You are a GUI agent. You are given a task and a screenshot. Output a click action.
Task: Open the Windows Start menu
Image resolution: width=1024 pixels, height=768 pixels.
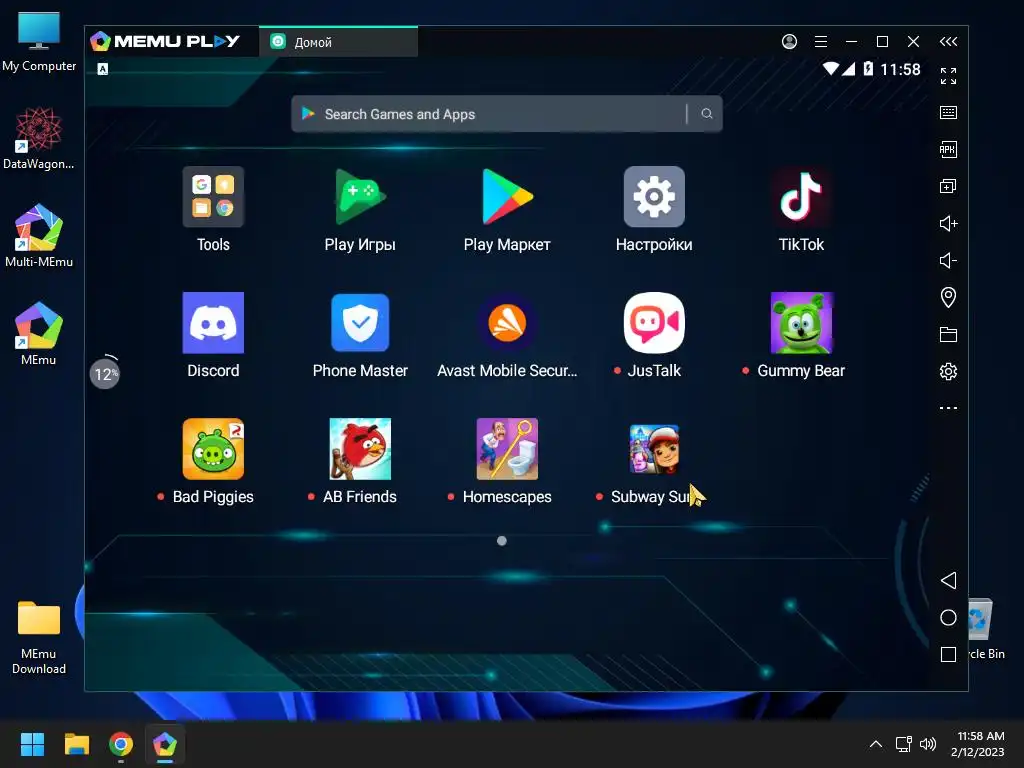[x=32, y=744]
